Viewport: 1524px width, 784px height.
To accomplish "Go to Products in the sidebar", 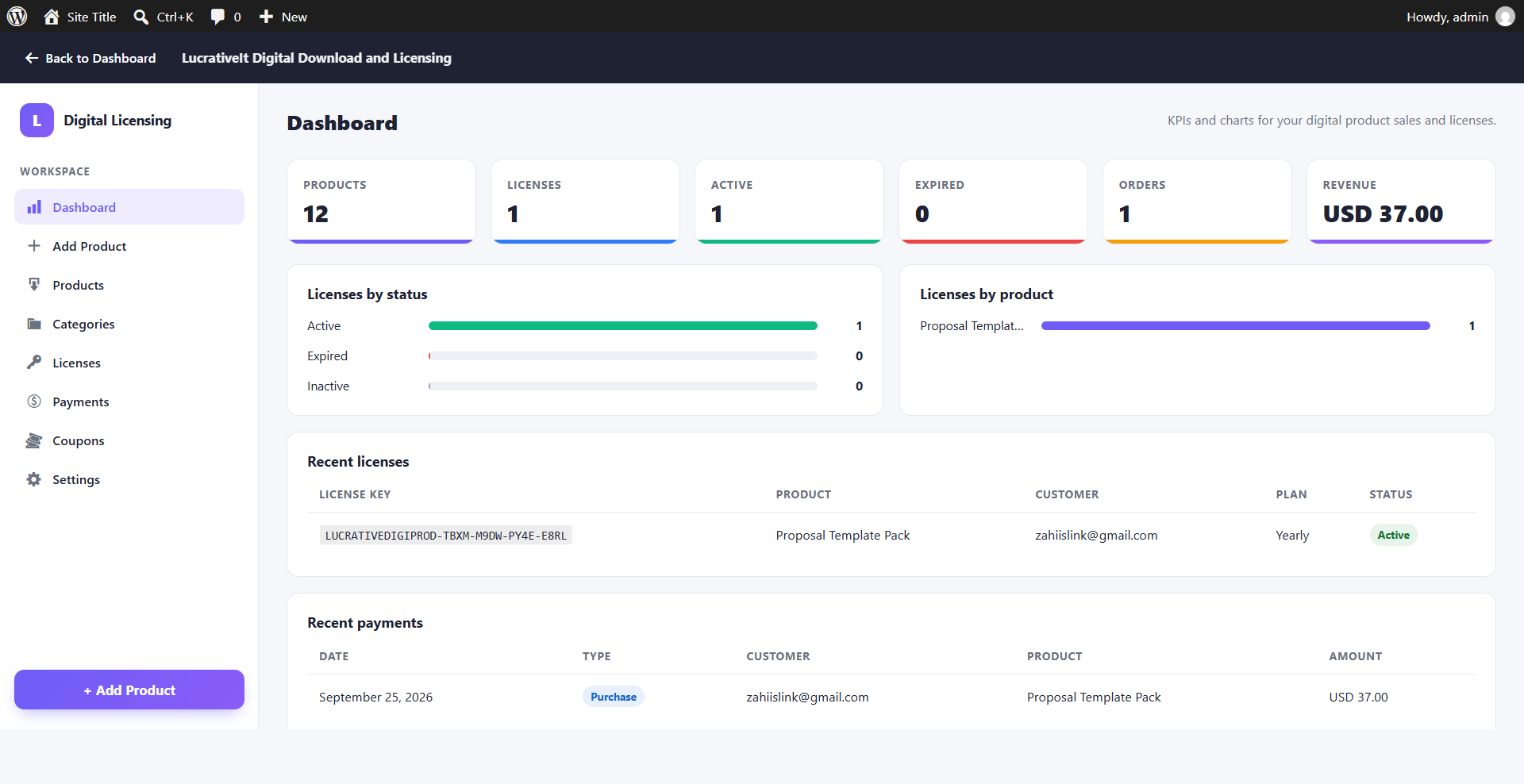I will (x=129, y=285).
